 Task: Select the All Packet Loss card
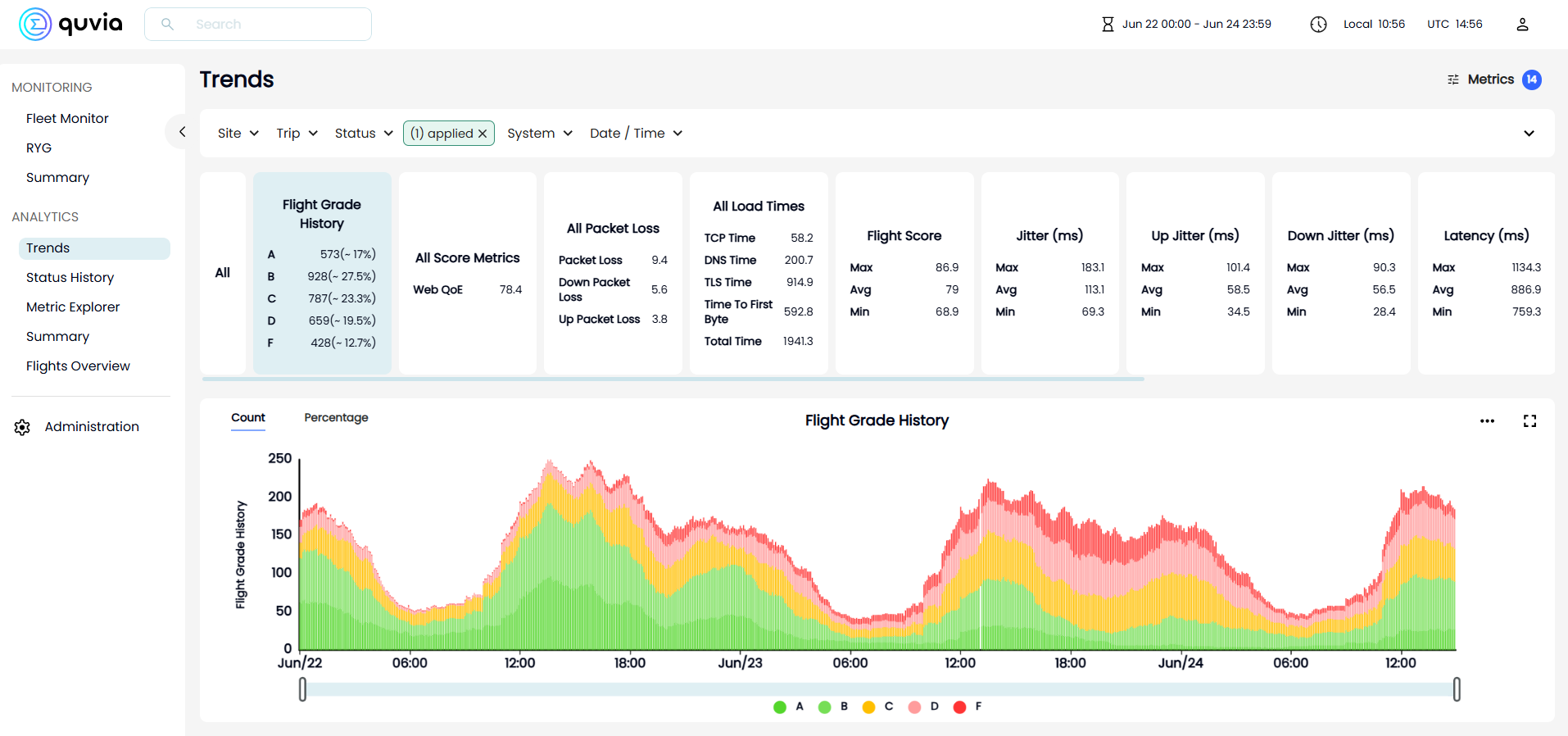point(613,273)
